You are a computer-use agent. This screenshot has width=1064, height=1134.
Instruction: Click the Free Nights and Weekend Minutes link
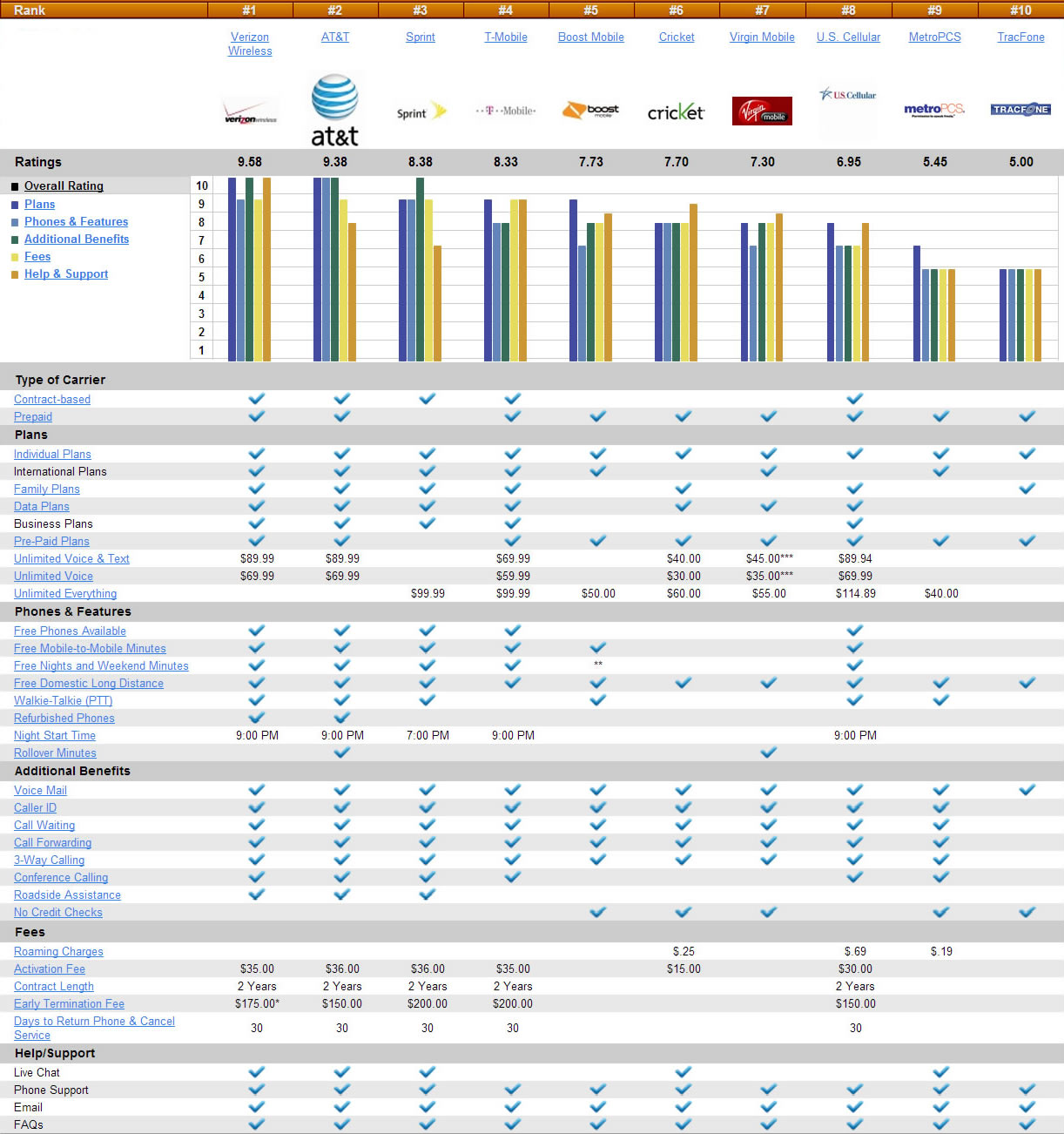tap(101, 666)
